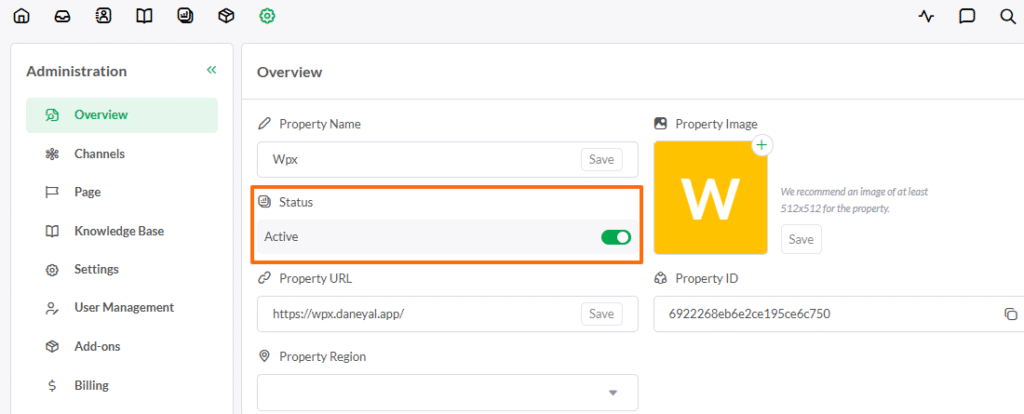
Task: Open the add-ons box icon in top bar
Action: pyautogui.click(x=226, y=16)
